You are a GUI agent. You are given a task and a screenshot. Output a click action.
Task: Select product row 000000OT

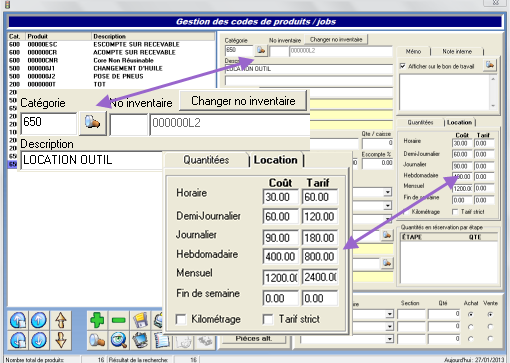pyautogui.click(x=111, y=84)
